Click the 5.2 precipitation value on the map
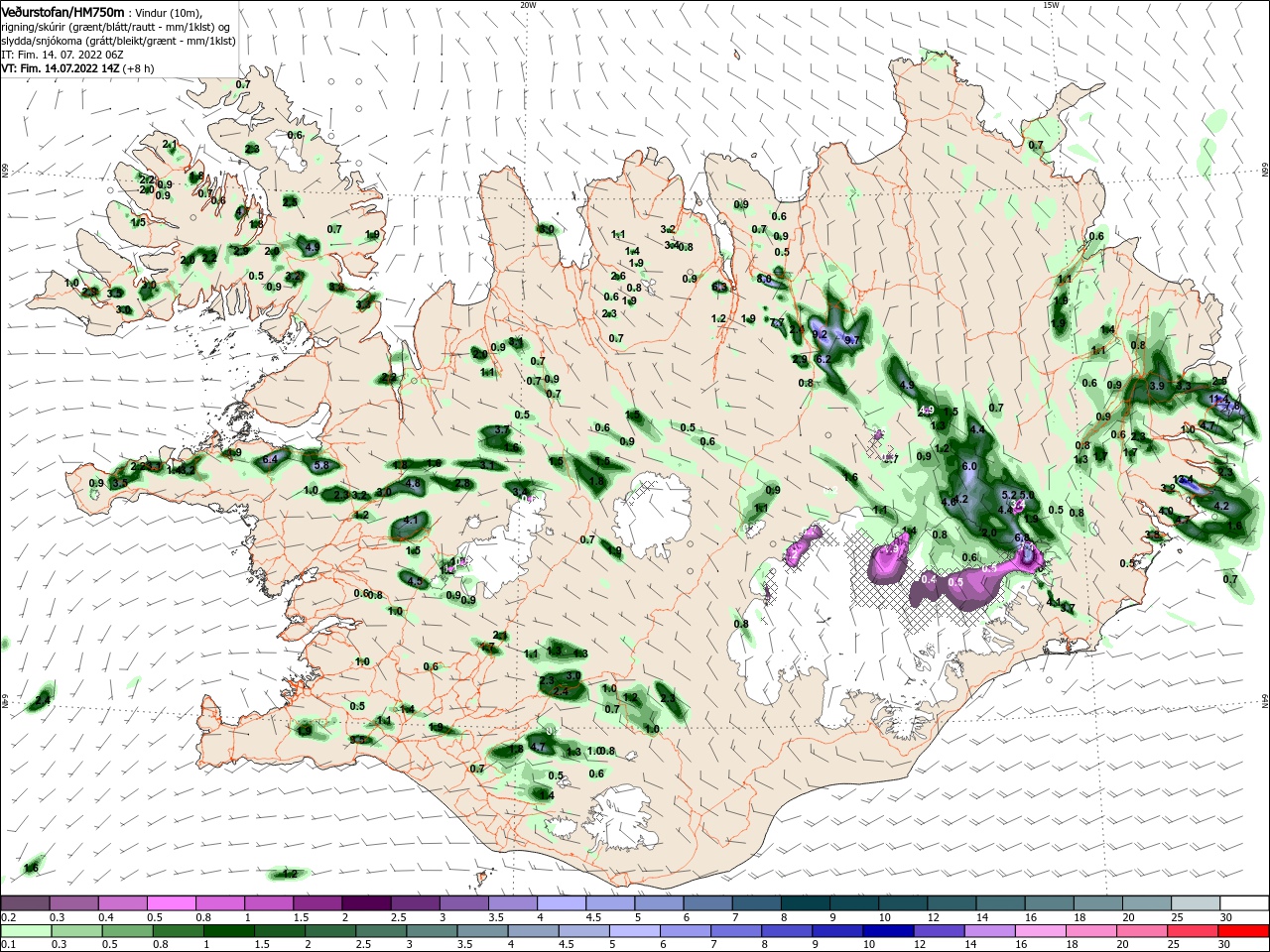 pos(1010,495)
